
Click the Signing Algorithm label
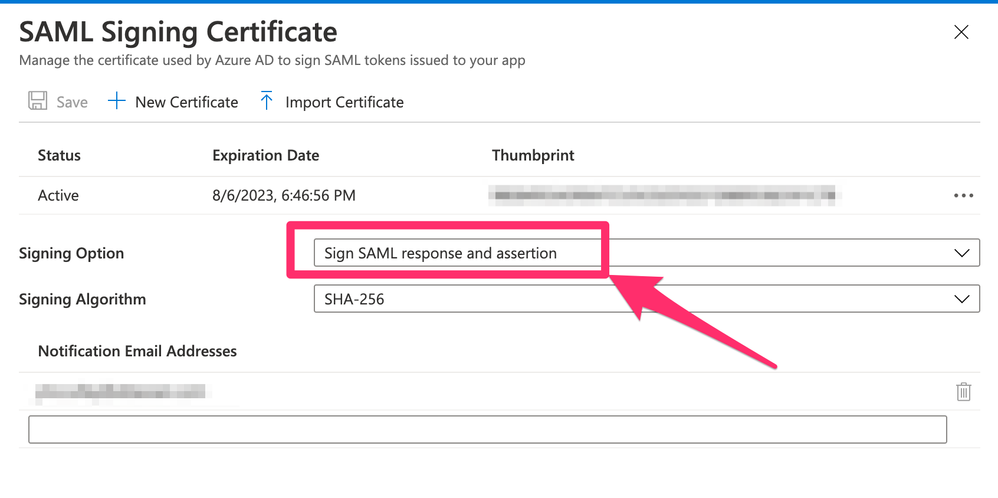click(82, 299)
